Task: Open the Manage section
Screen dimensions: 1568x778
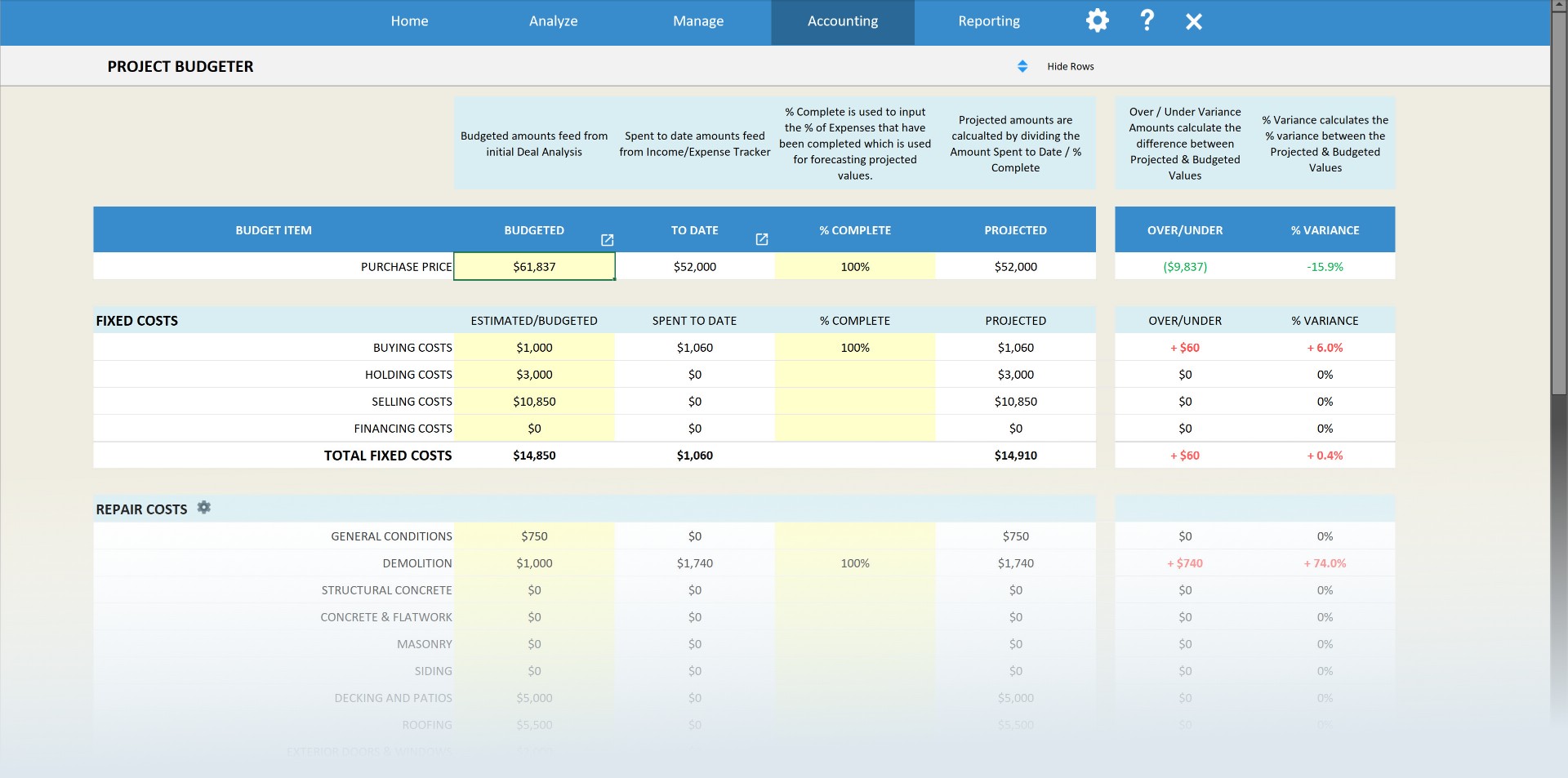Action: point(697,21)
